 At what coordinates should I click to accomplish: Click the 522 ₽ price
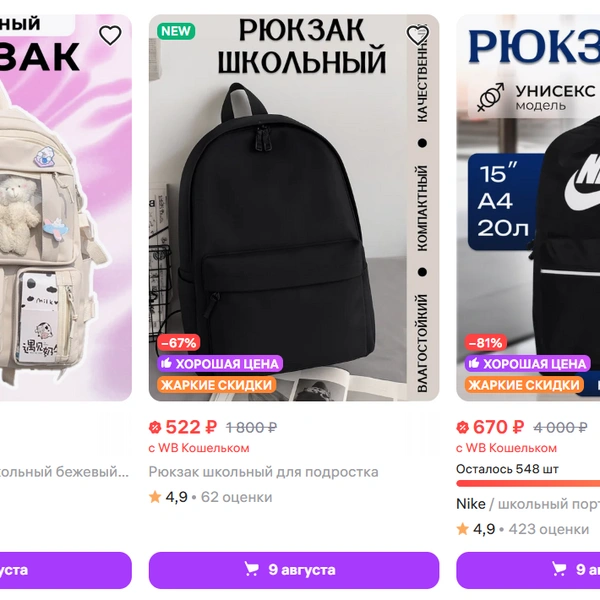tap(191, 427)
